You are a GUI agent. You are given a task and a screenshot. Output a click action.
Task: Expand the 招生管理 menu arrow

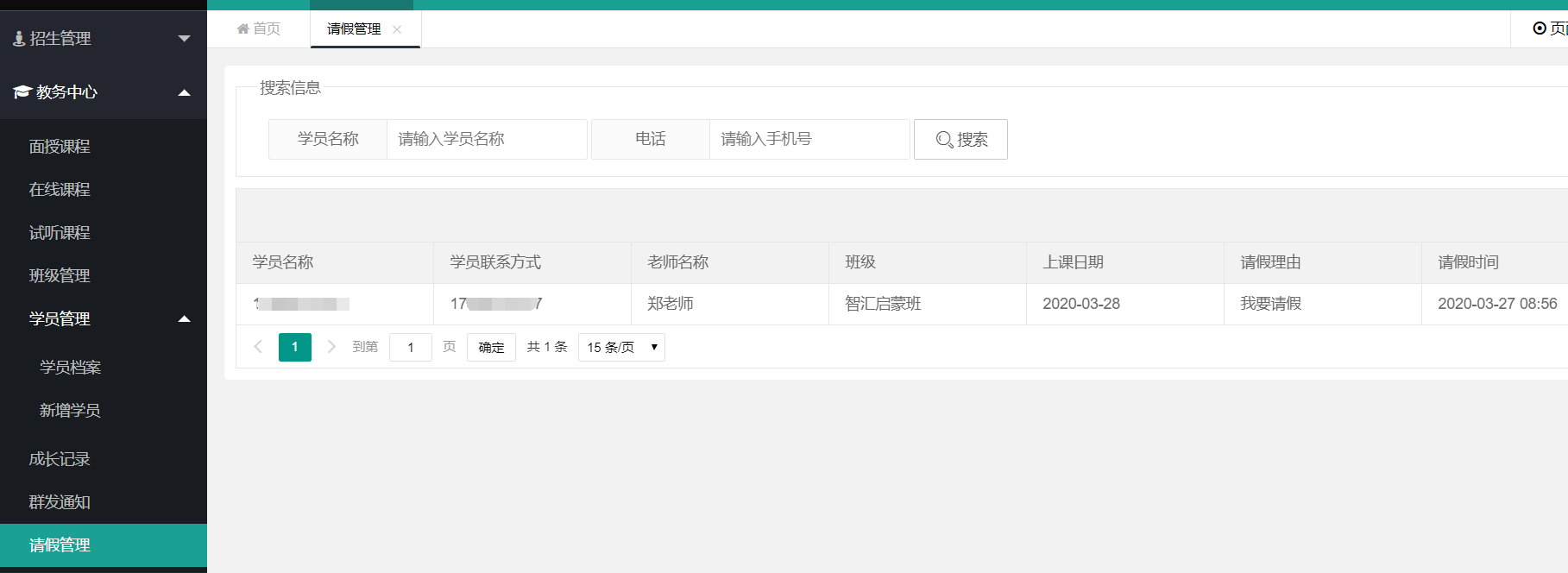[184, 38]
